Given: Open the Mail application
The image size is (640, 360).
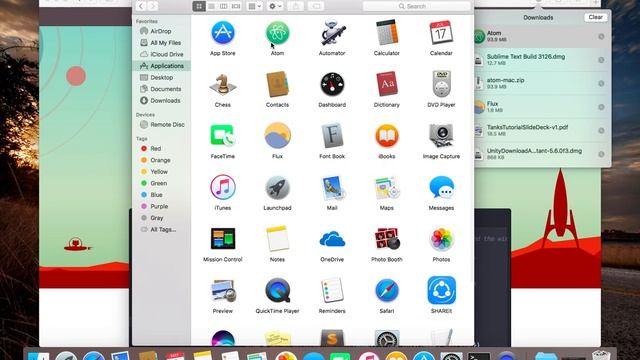Looking at the screenshot, I should [x=332, y=187].
